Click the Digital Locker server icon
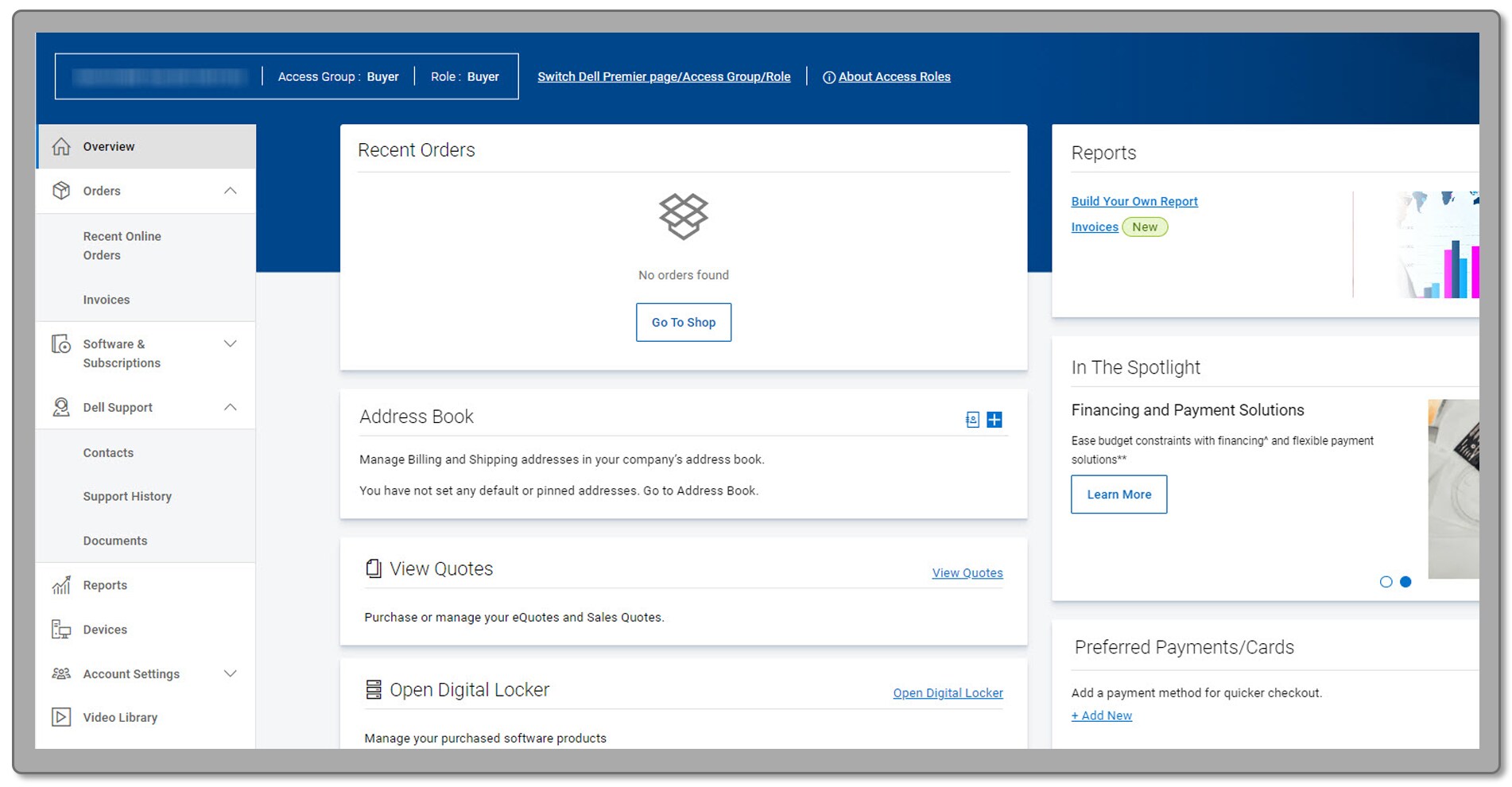1512x787 pixels. pyautogui.click(x=373, y=689)
